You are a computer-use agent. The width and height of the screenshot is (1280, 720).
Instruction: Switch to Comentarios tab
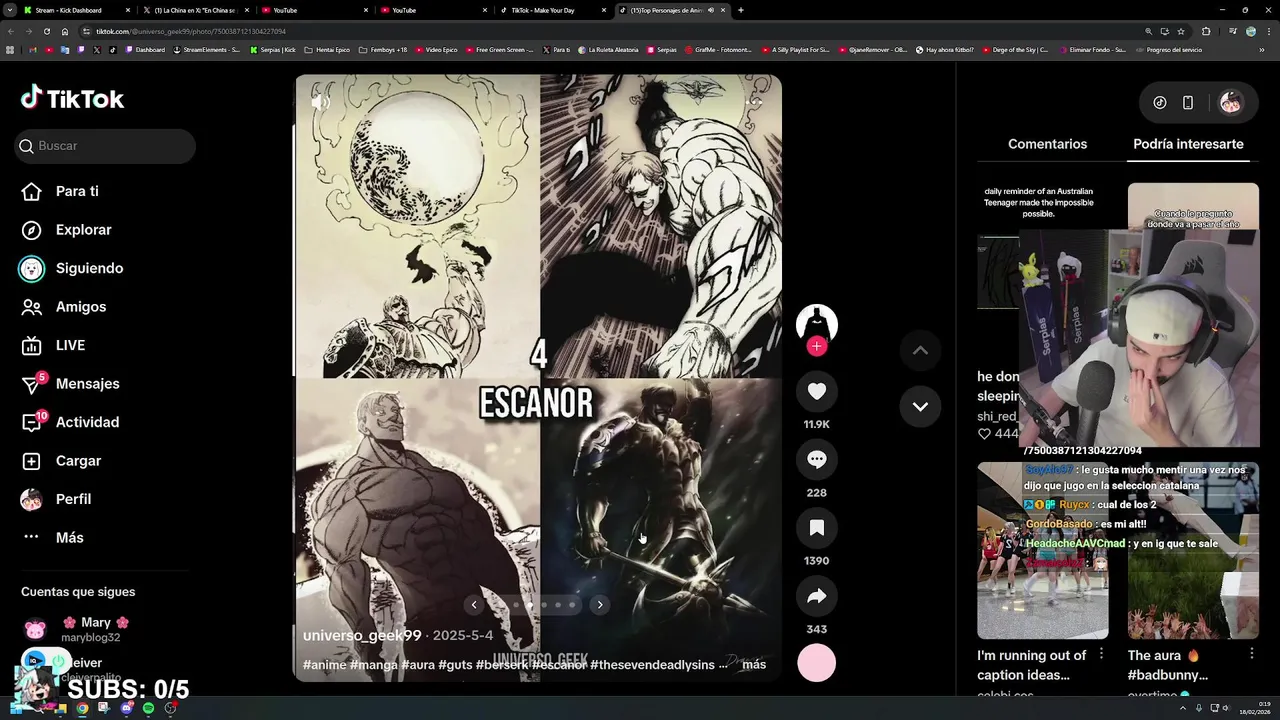[1047, 144]
